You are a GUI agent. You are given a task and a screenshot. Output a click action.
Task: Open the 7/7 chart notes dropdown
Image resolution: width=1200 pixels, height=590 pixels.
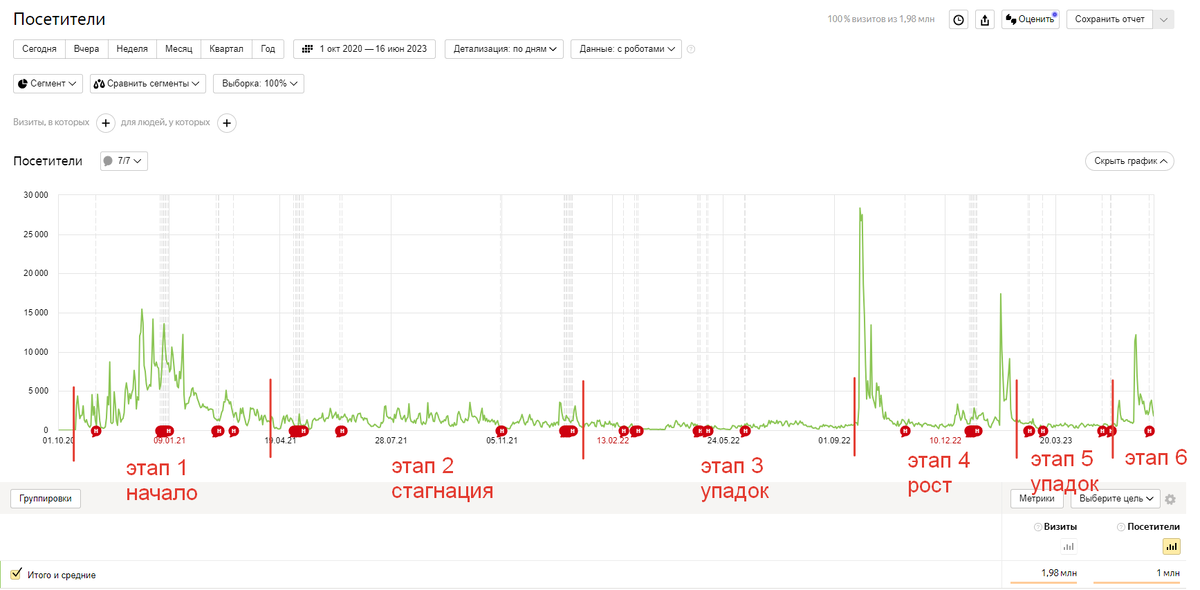click(x=124, y=160)
